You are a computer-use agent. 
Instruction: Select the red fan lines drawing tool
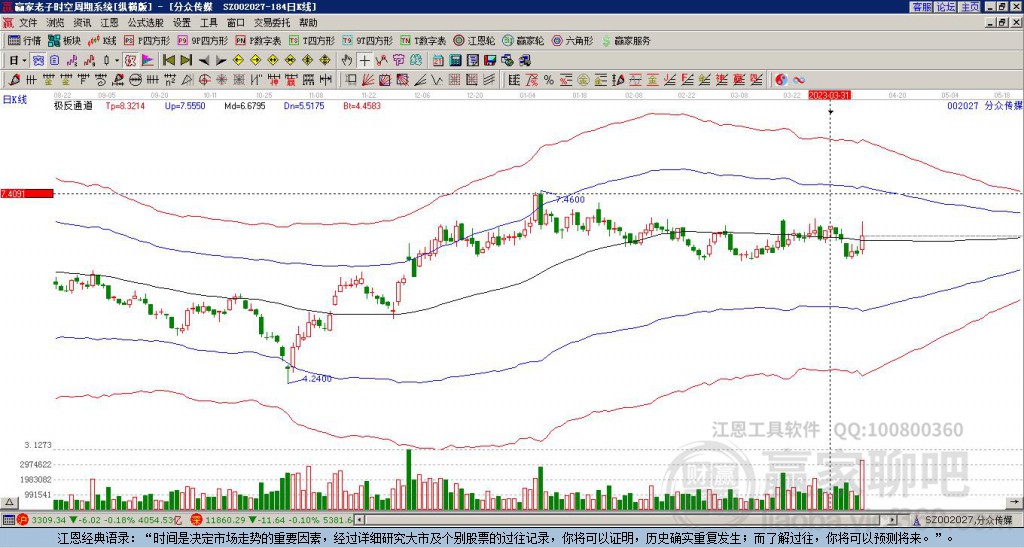(x=368, y=80)
